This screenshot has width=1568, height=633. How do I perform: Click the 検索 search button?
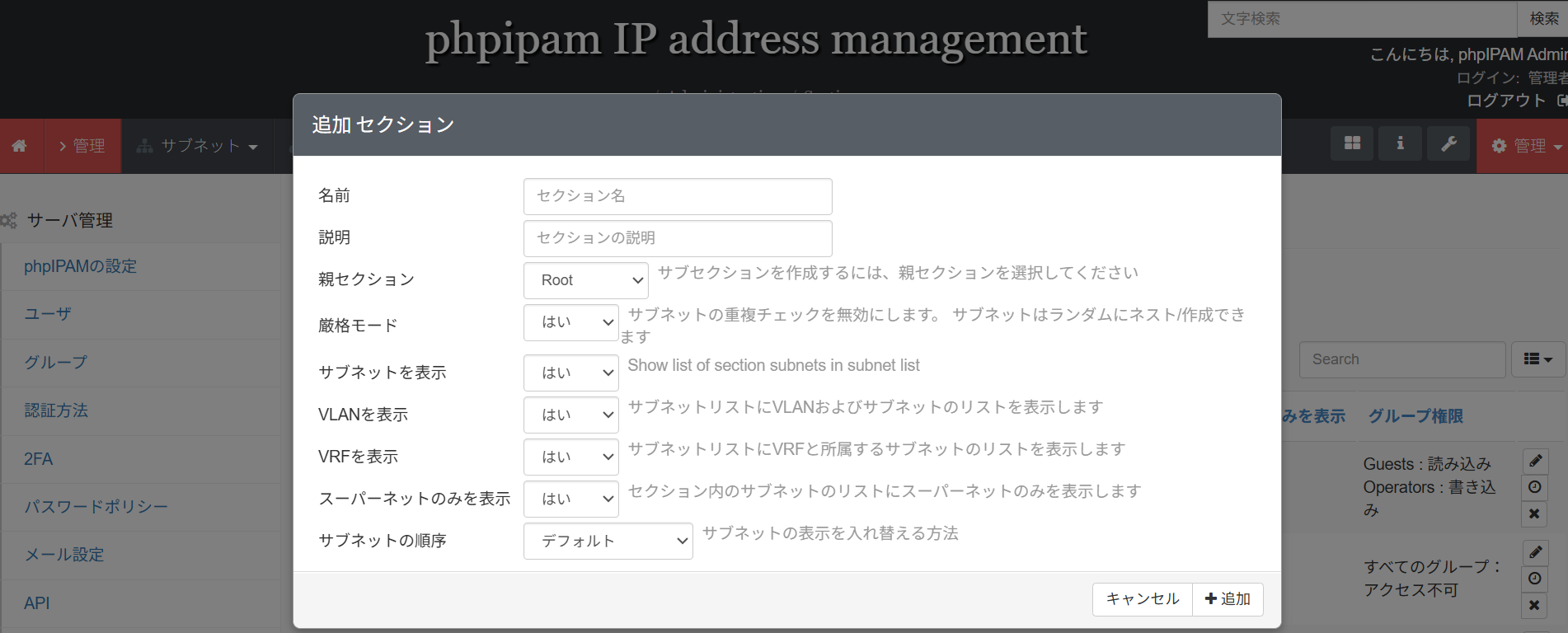[x=1542, y=19]
